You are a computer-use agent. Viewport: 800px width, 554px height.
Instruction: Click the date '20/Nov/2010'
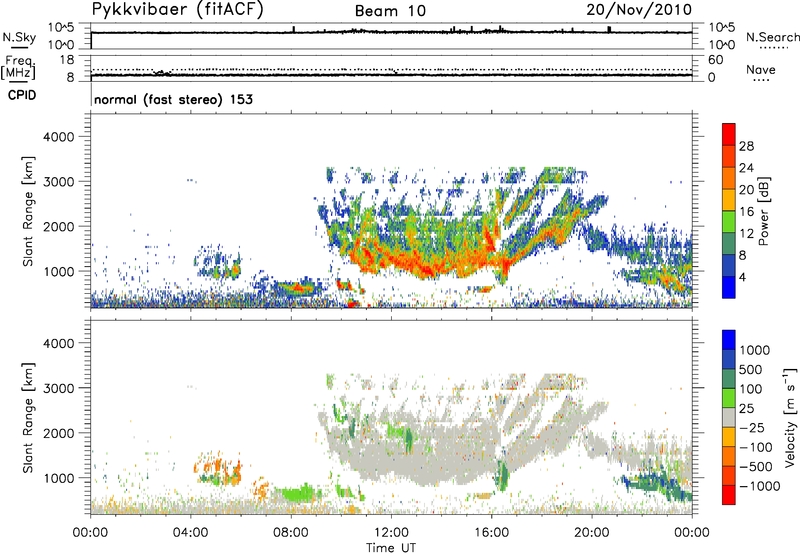click(639, 10)
